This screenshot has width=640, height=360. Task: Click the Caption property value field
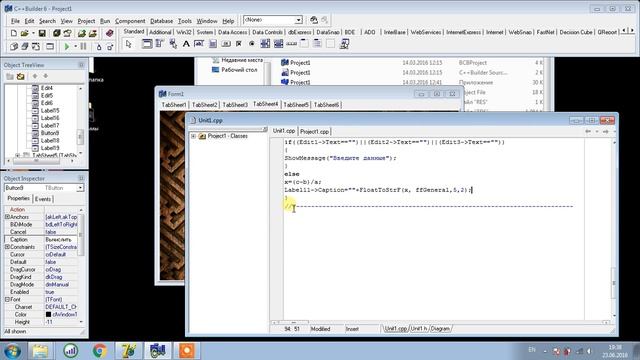pos(61,240)
